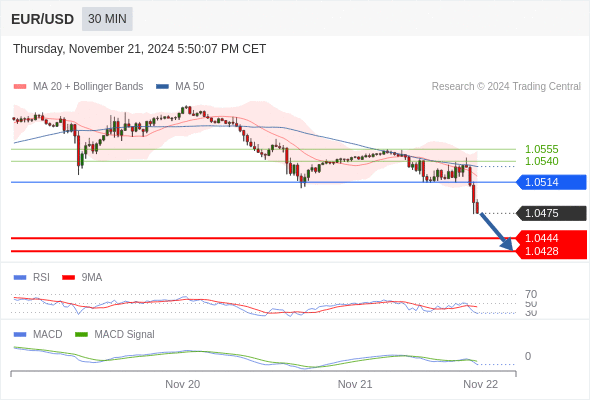Click the 1.0540 resistance level label
The width and height of the screenshot is (590, 400).
click(x=541, y=161)
